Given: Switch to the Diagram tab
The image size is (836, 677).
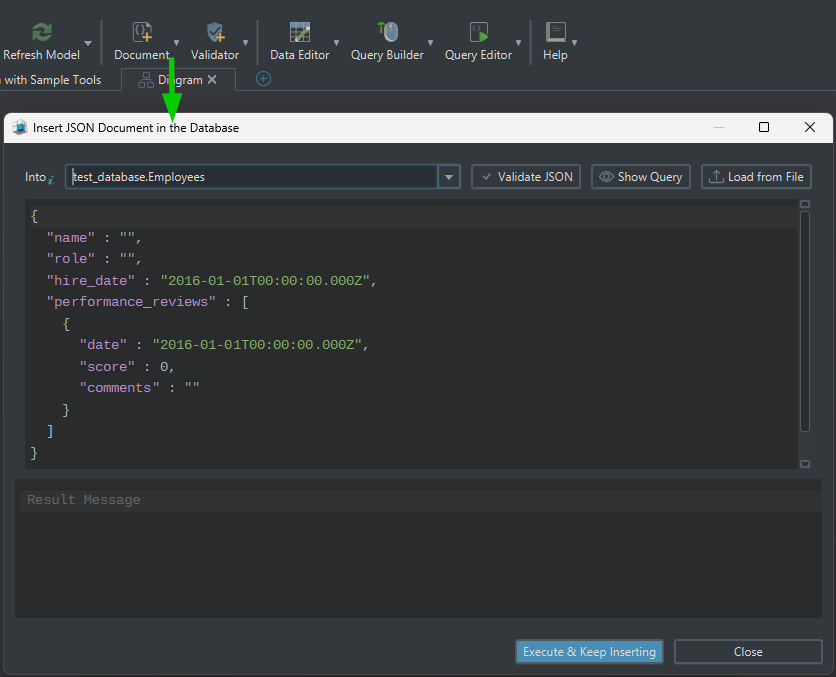Looking at the screenshot, I should pyautogui.click(x=178, y=80).
